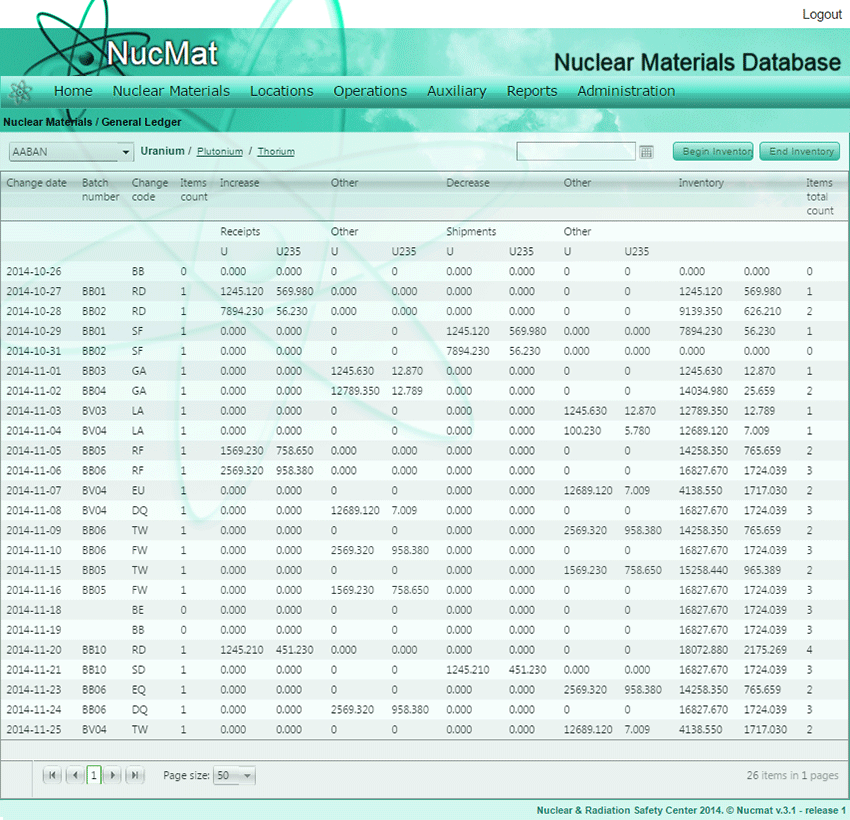Open the Nuclear Materials menu
Image resolution: width=850 pixels, height=820 pixels.
tap(171, 91)
